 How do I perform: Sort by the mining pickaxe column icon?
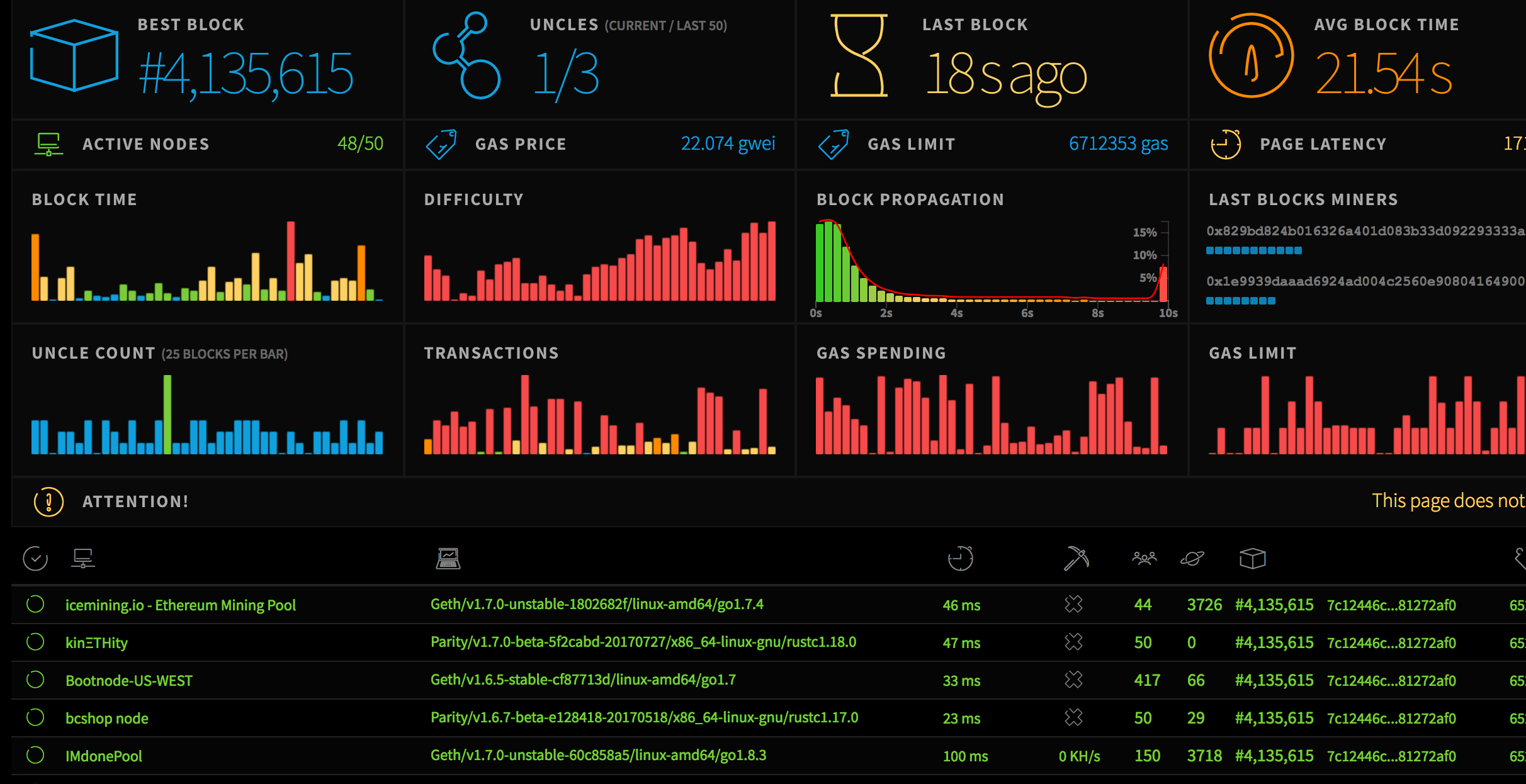(x=1077, y=558)
